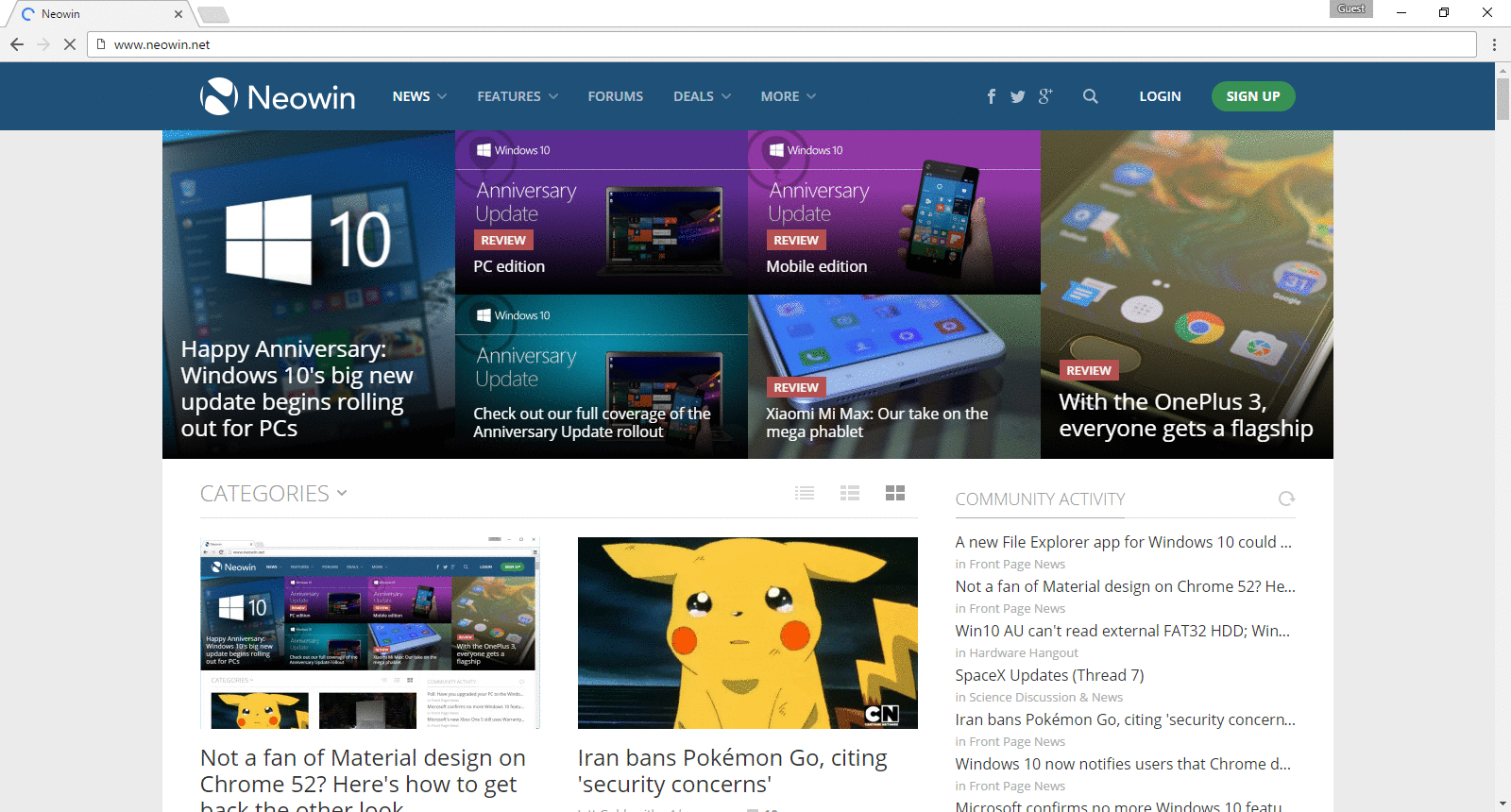This screenshot has width=1511, height=812.
Task: Expand the DEALS menu
Action: [702, 96]
